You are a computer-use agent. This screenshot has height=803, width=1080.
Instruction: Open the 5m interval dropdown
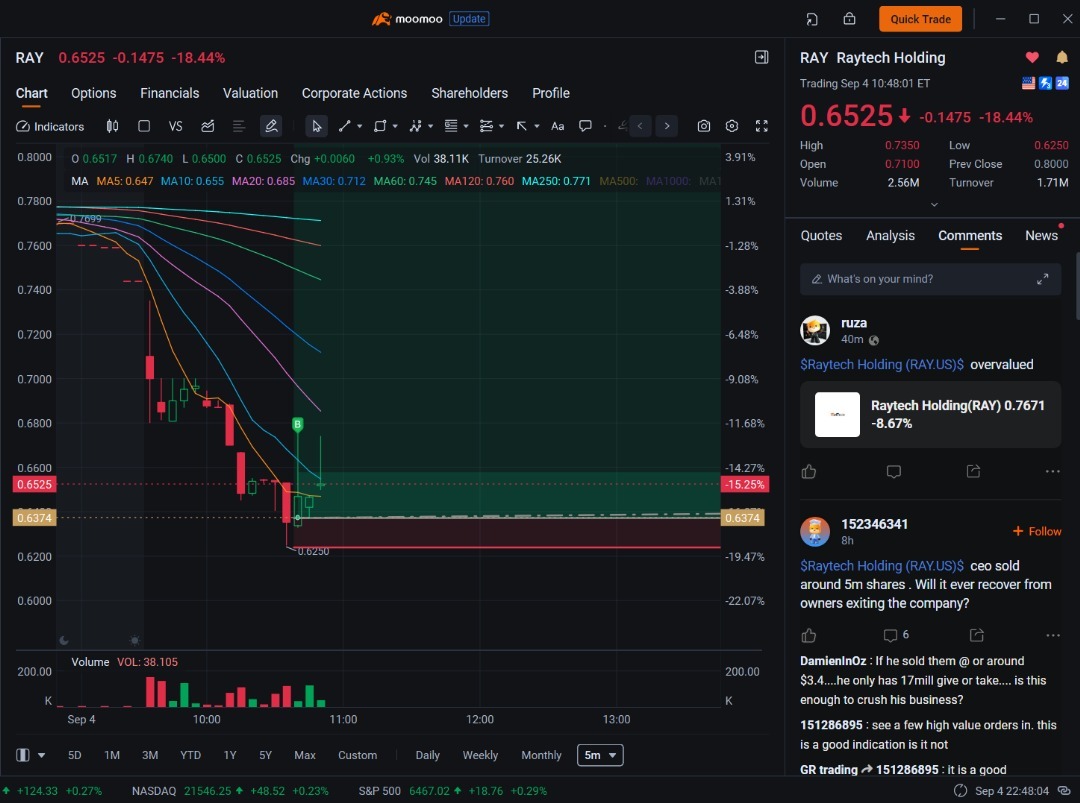tap(600, 755)
